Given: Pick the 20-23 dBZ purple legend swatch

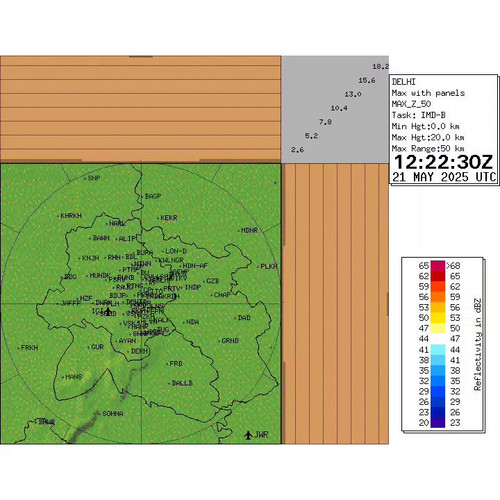Looking at the screenshot, I should point(438,423).
